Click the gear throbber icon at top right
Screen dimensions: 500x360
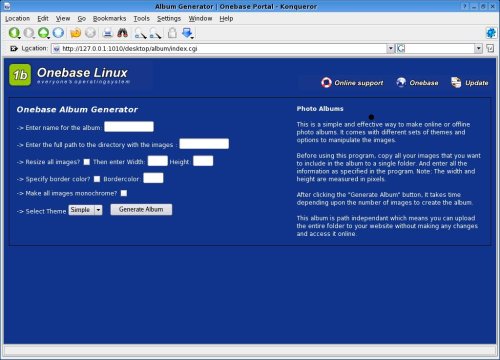point(491,33)
